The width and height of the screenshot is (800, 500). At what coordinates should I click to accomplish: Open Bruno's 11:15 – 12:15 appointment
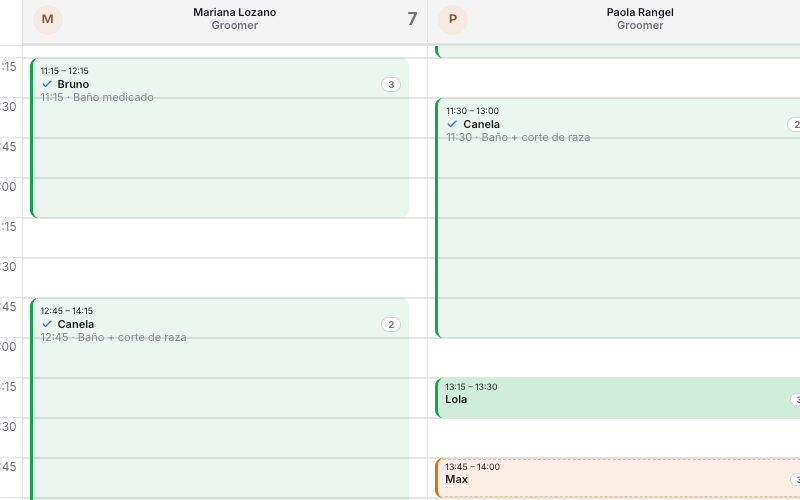219,138
